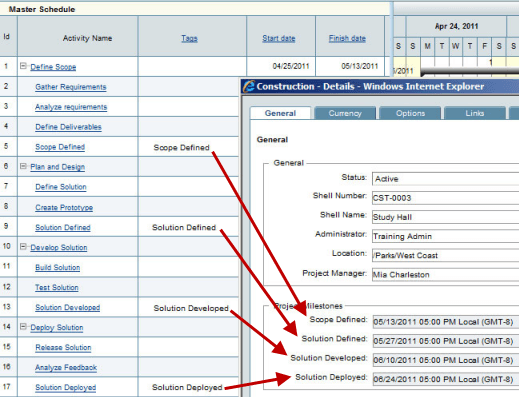The image size is (519, 397).
Task: Open the Solution Defined activity link
Action: click(x=63, y=228)
